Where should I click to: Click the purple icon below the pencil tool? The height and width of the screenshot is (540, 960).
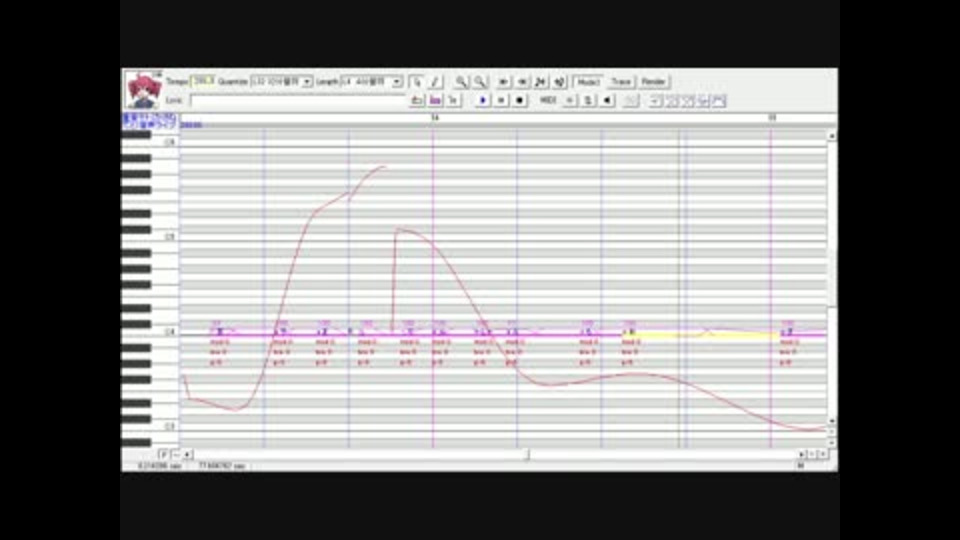coord(435,100)
